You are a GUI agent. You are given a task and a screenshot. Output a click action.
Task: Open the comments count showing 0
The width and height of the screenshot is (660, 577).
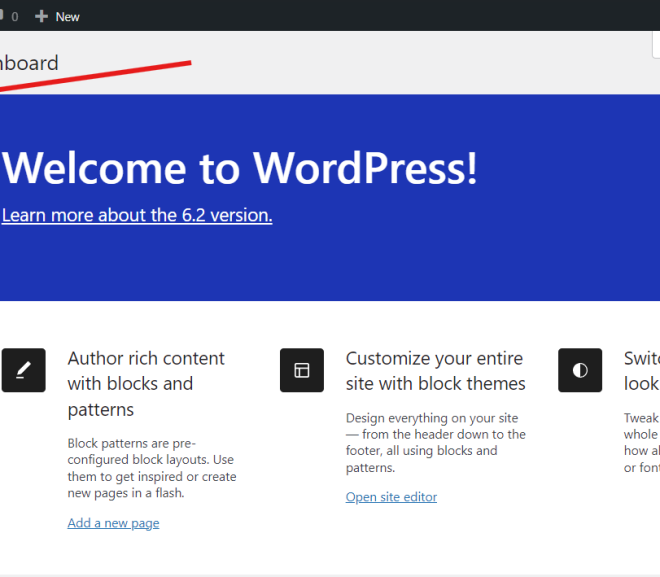15,17
